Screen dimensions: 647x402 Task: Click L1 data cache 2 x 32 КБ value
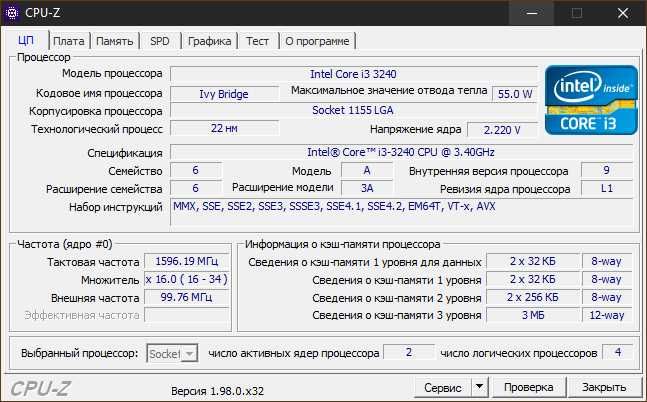(533, 261)
